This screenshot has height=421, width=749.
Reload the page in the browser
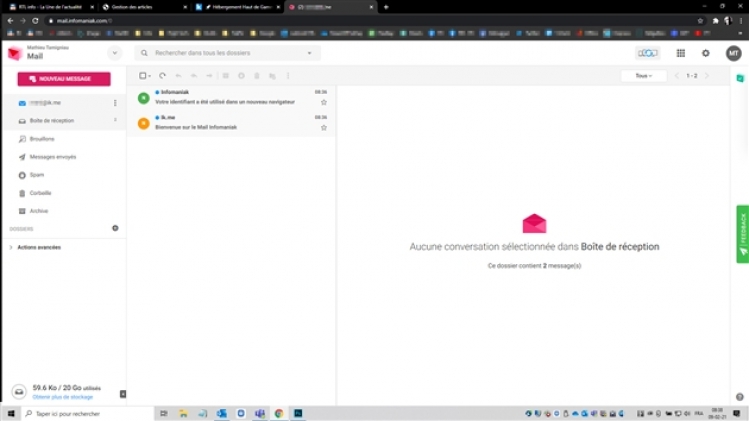click(x=35, y=21)
